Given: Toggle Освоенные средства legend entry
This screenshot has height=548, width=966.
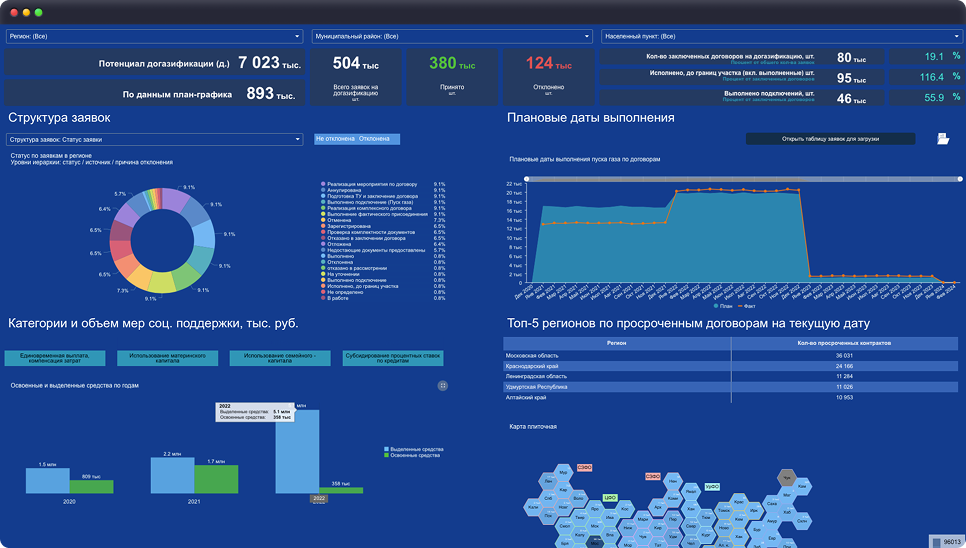Looking at the screenshot, I should (412, 455).
